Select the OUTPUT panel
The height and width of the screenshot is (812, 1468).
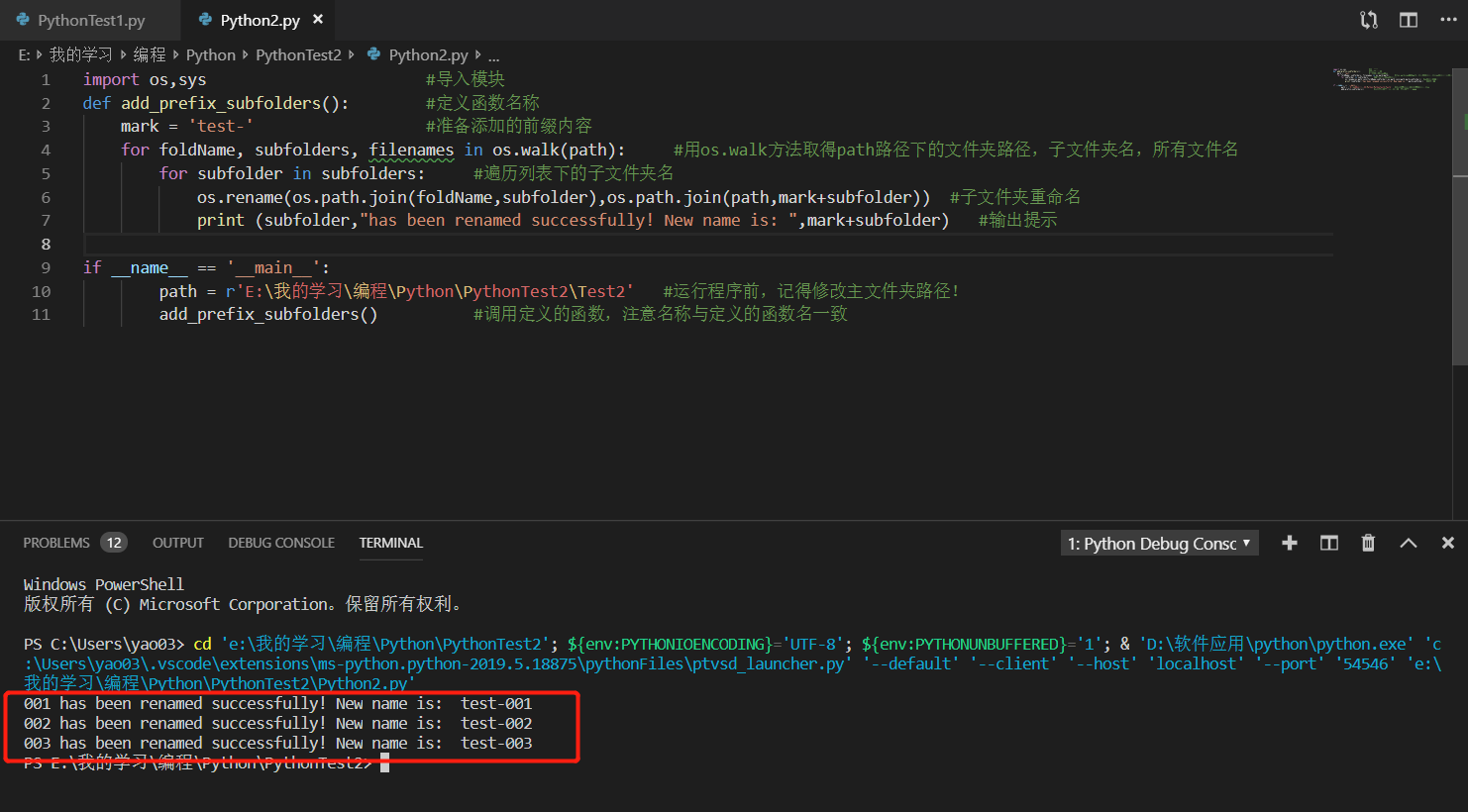point(177,542)
